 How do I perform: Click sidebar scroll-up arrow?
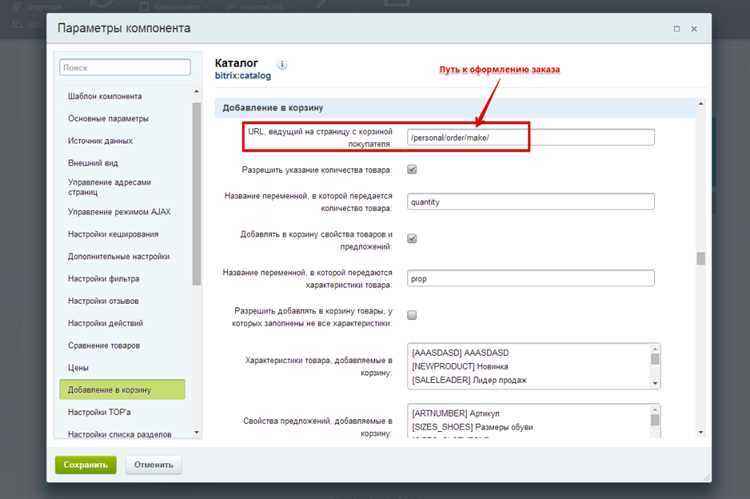(197, 91)
